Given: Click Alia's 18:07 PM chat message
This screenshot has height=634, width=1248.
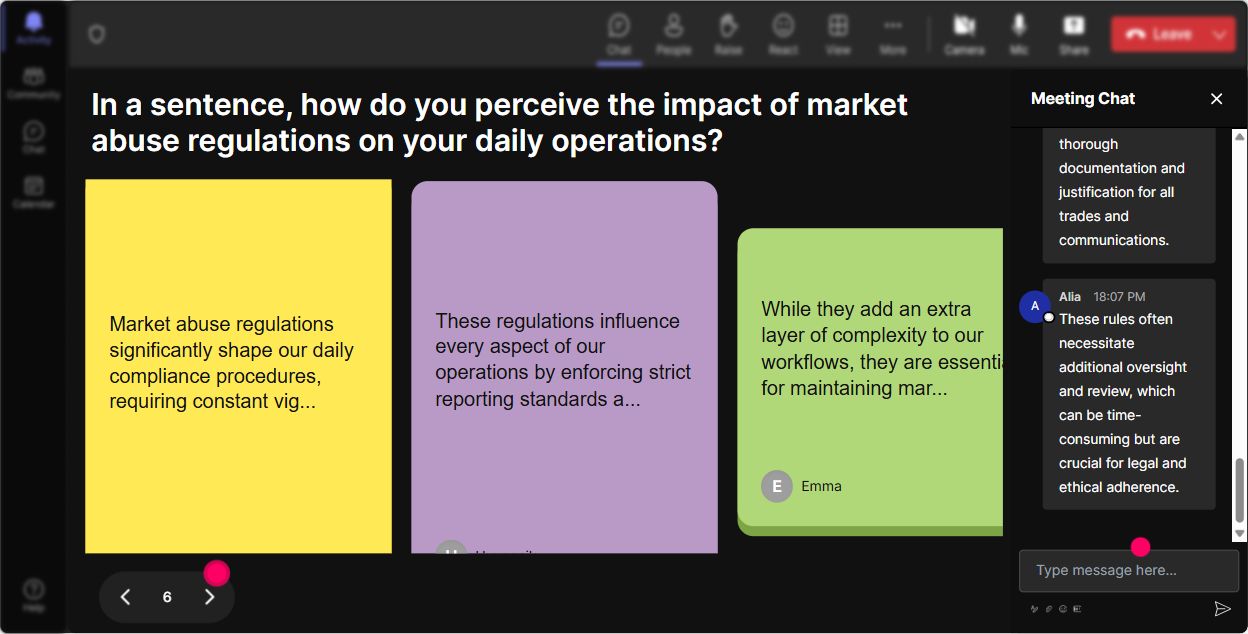Looking at the screenshot, I should (1129, 394).
